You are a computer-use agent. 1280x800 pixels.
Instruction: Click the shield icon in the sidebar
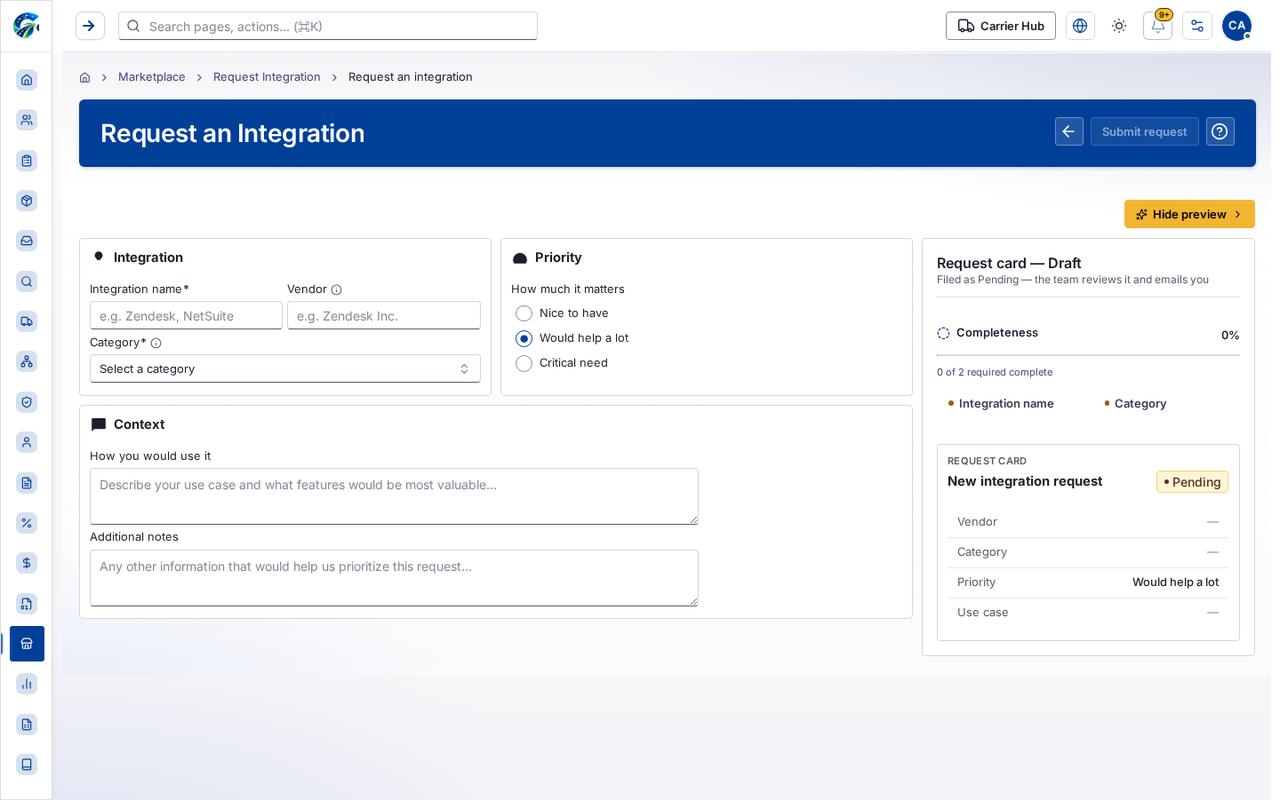[27, 402]
